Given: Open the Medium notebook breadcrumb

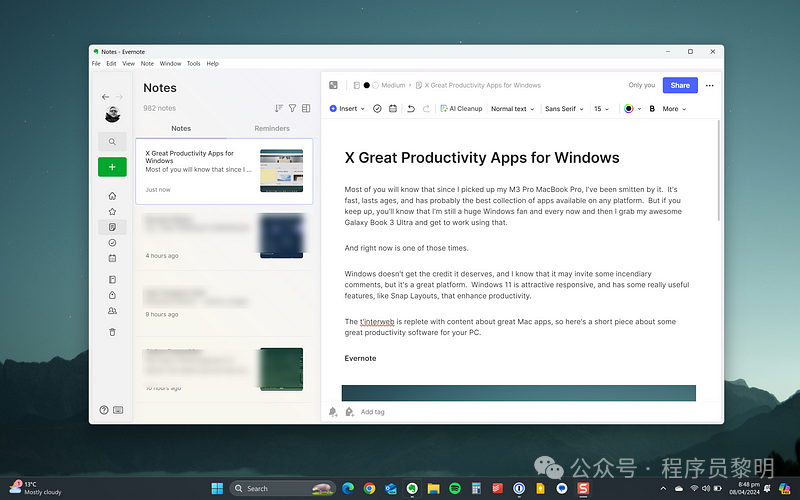Looking at the screenshot, I should (393, 85).
